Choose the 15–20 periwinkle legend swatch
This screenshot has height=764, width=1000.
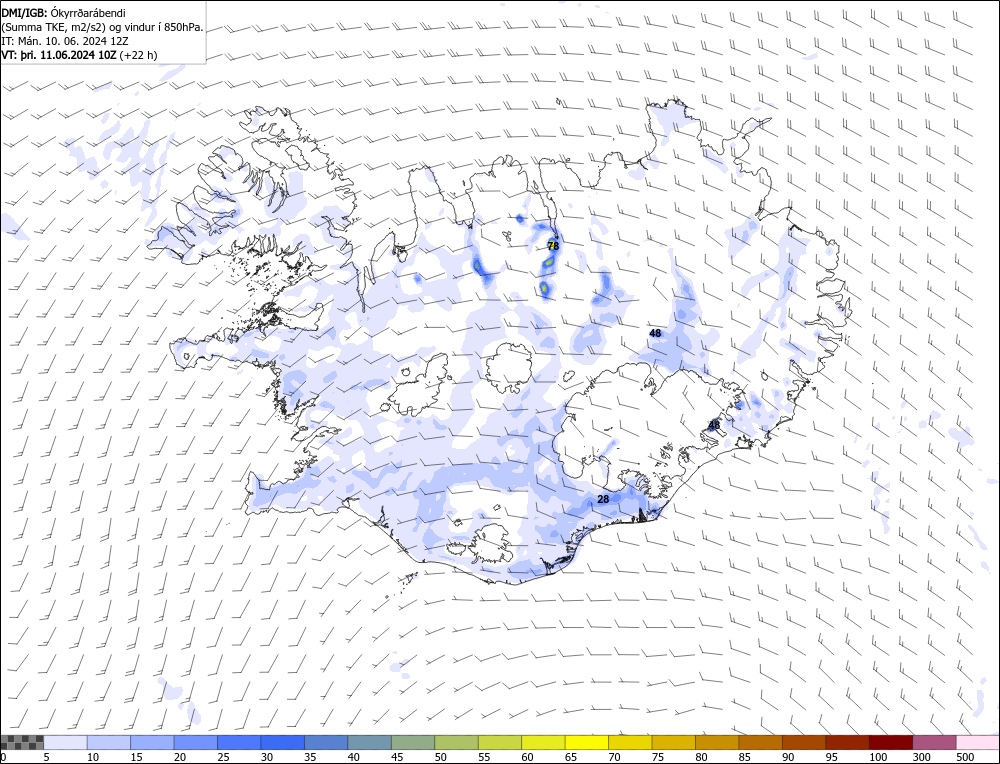[152, 742]
